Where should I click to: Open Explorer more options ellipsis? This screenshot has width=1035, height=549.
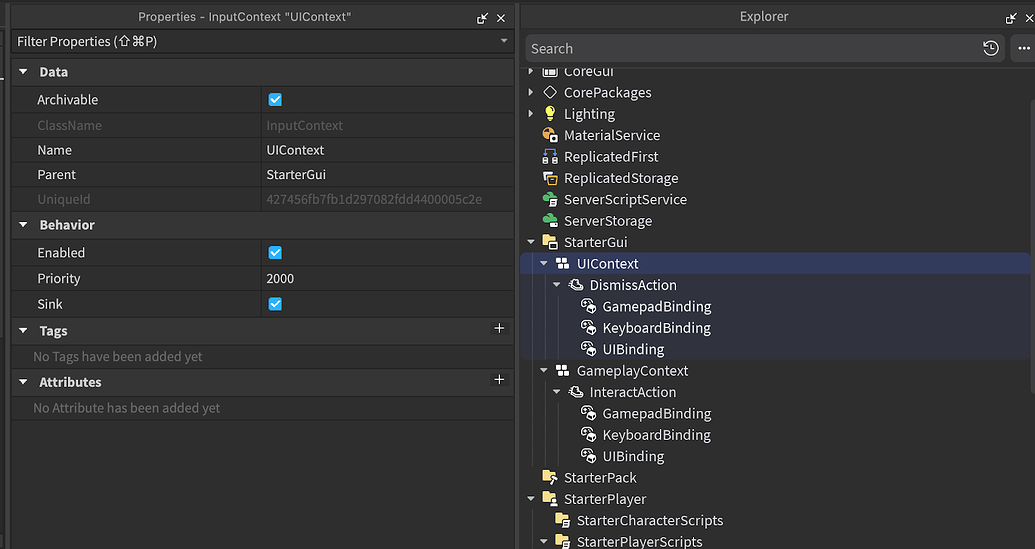(x=1024, y=48)
